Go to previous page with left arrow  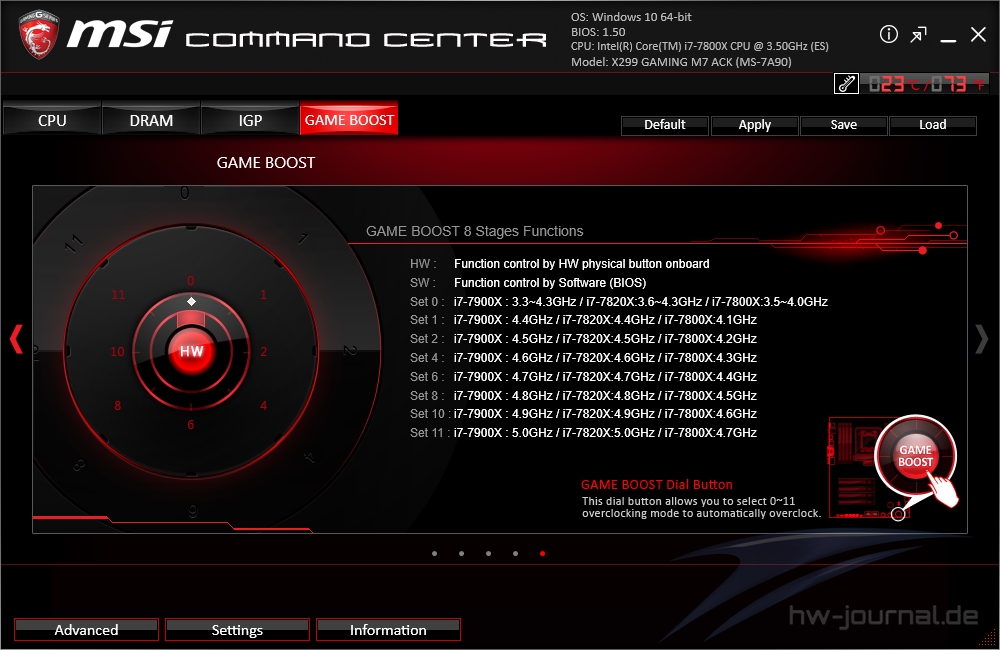point(16,339)
